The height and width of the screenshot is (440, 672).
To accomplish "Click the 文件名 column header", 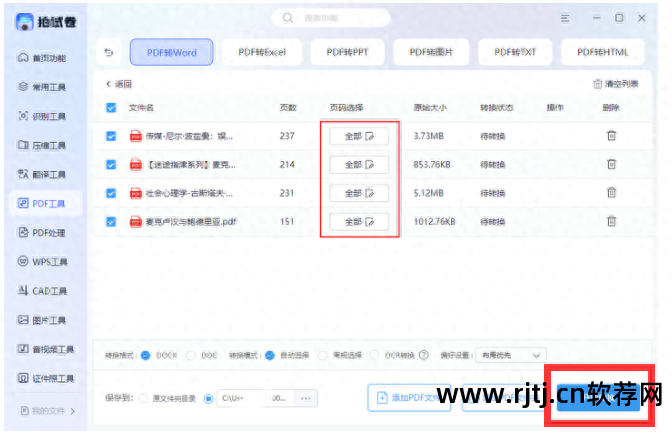I will tap(141, 108).
